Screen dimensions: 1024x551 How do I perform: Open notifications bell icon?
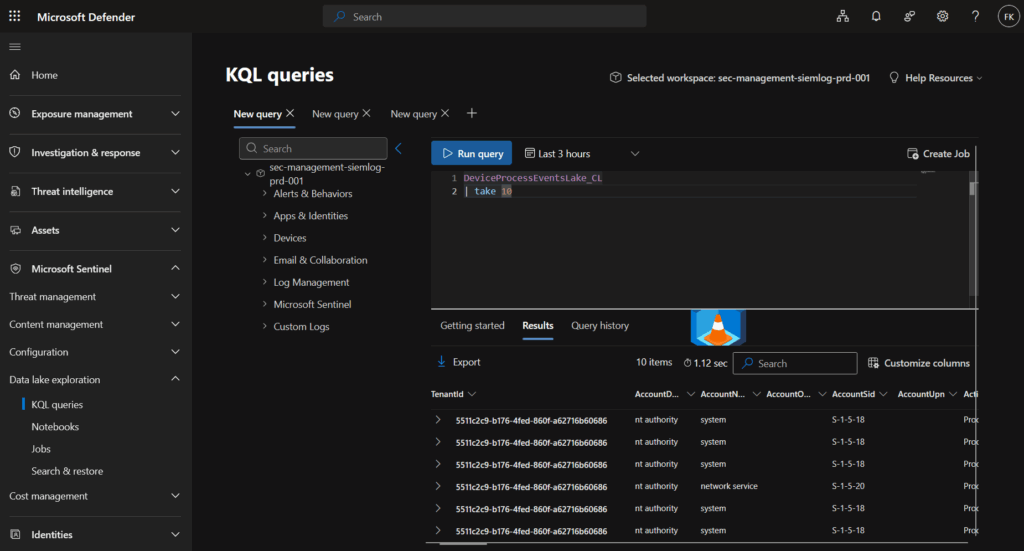[876, 16]
